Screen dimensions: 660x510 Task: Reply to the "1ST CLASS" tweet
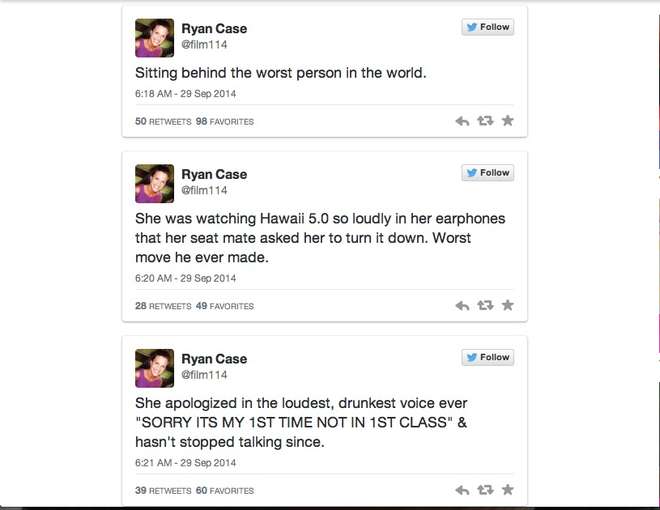[462, 490]
